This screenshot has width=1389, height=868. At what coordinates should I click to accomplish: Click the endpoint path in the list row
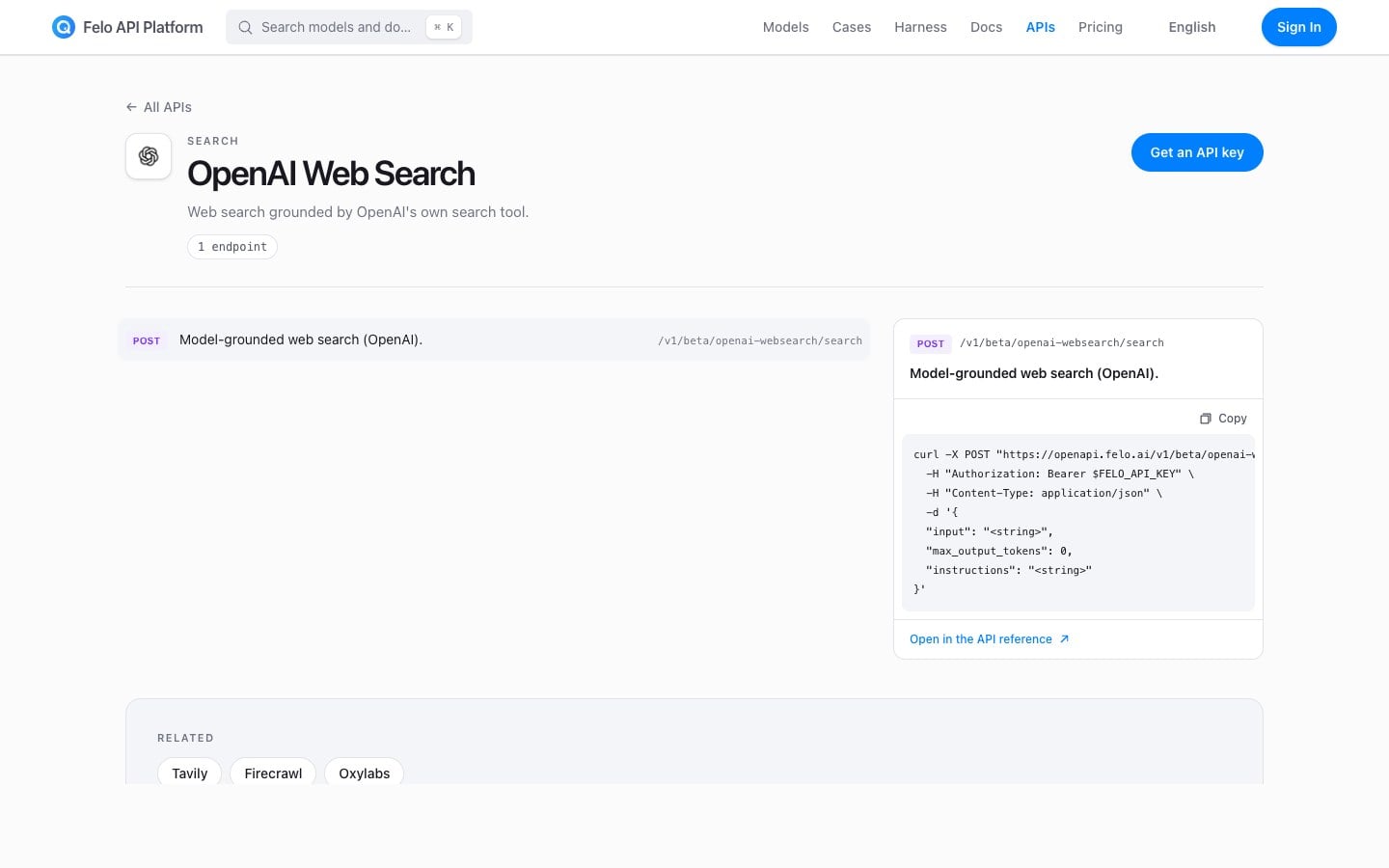[760, 340]
